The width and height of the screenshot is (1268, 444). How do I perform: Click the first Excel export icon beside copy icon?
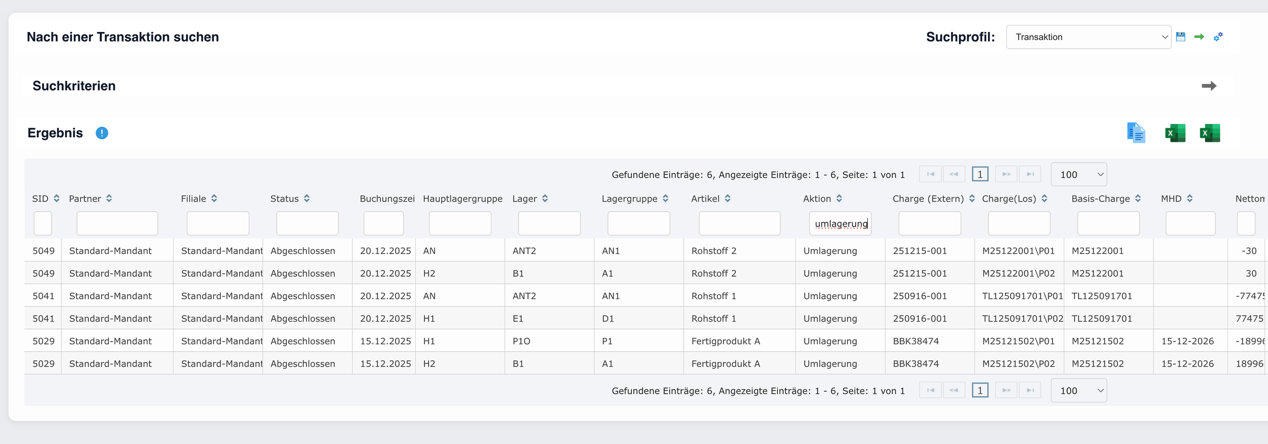pos(1175,133)
